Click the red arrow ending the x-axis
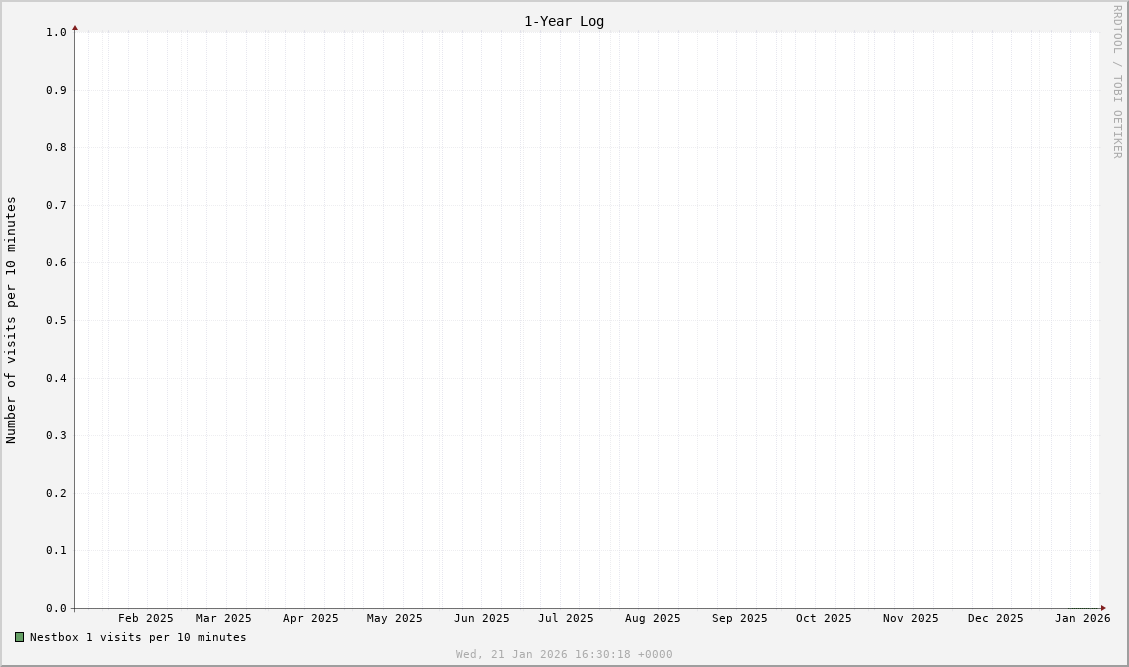 1103,608
